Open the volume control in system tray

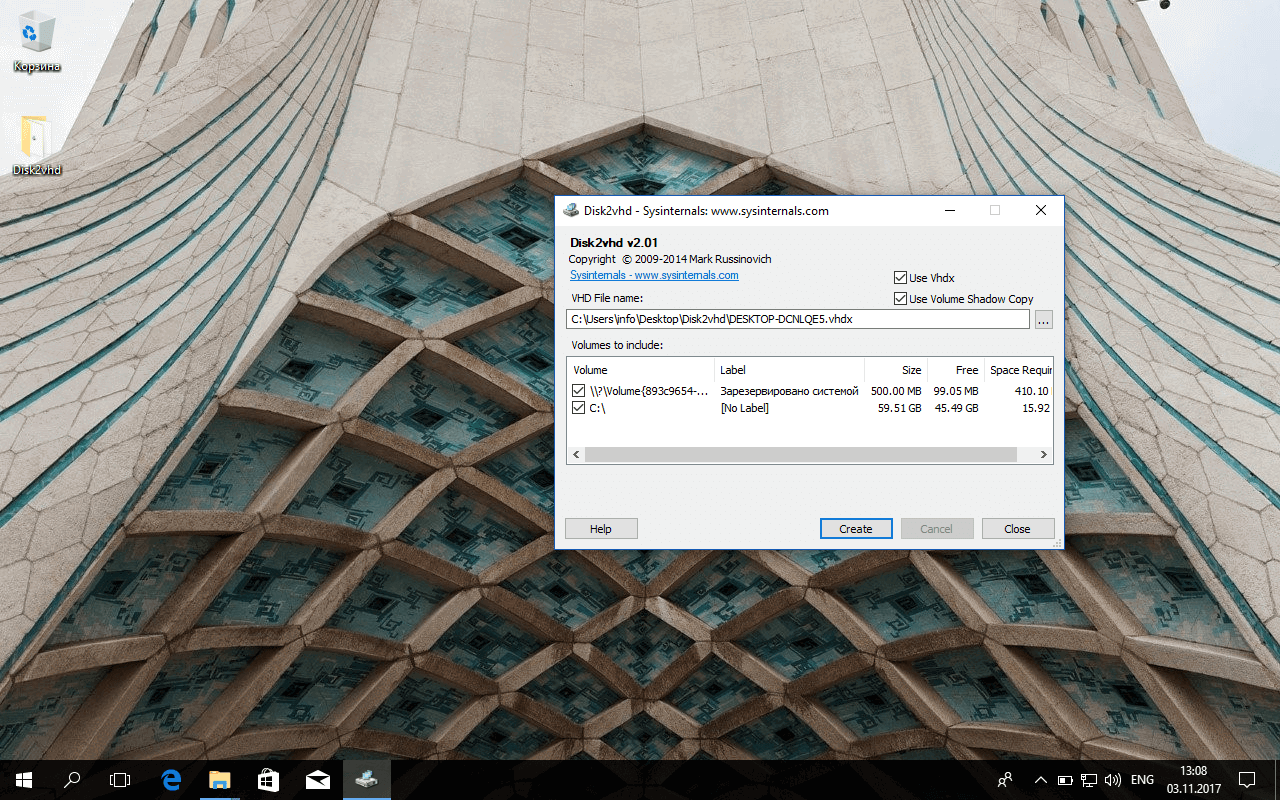(x=1112, y=779)
